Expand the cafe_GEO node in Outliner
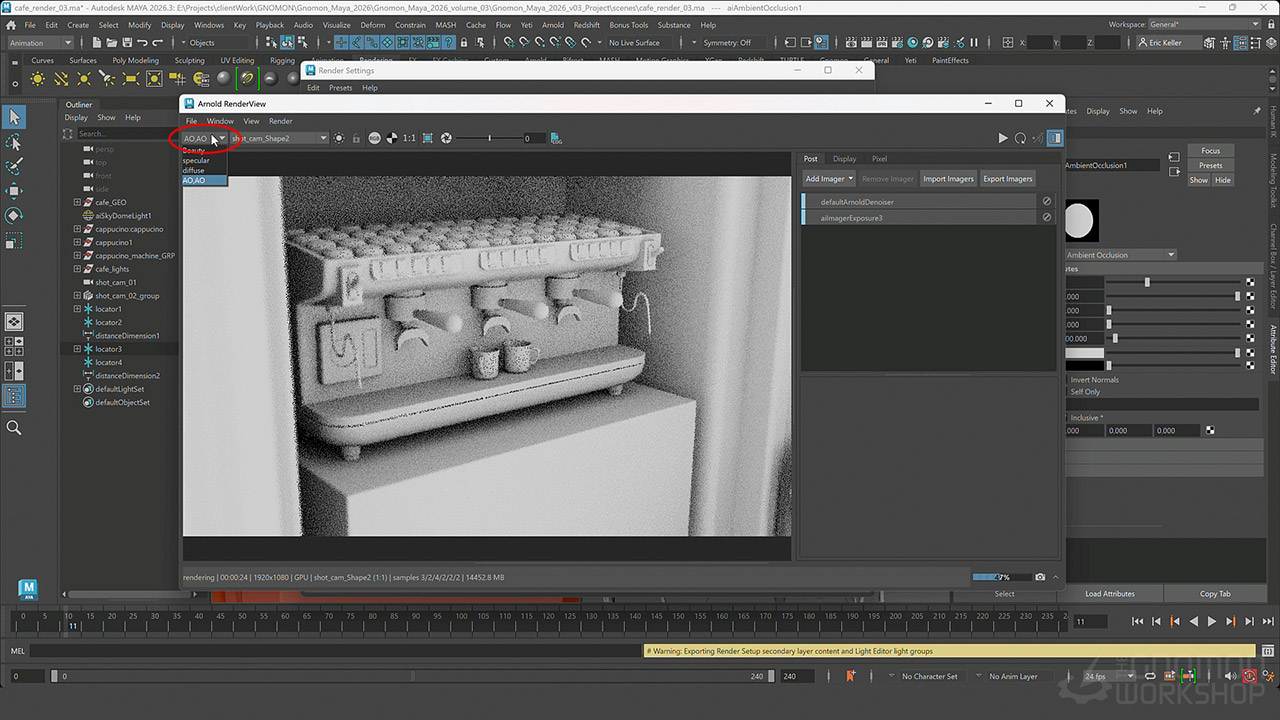This screenshot has height=720, width=1280. tap(77, 202)
